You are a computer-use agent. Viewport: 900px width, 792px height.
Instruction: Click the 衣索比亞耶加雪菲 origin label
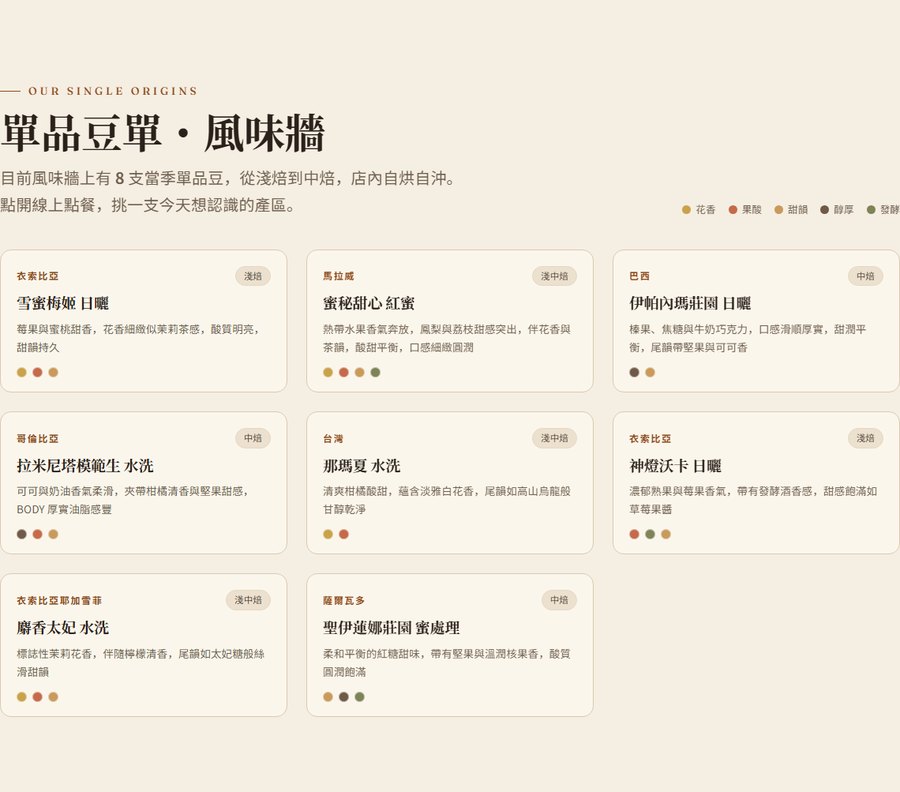[x=59, y=600]
